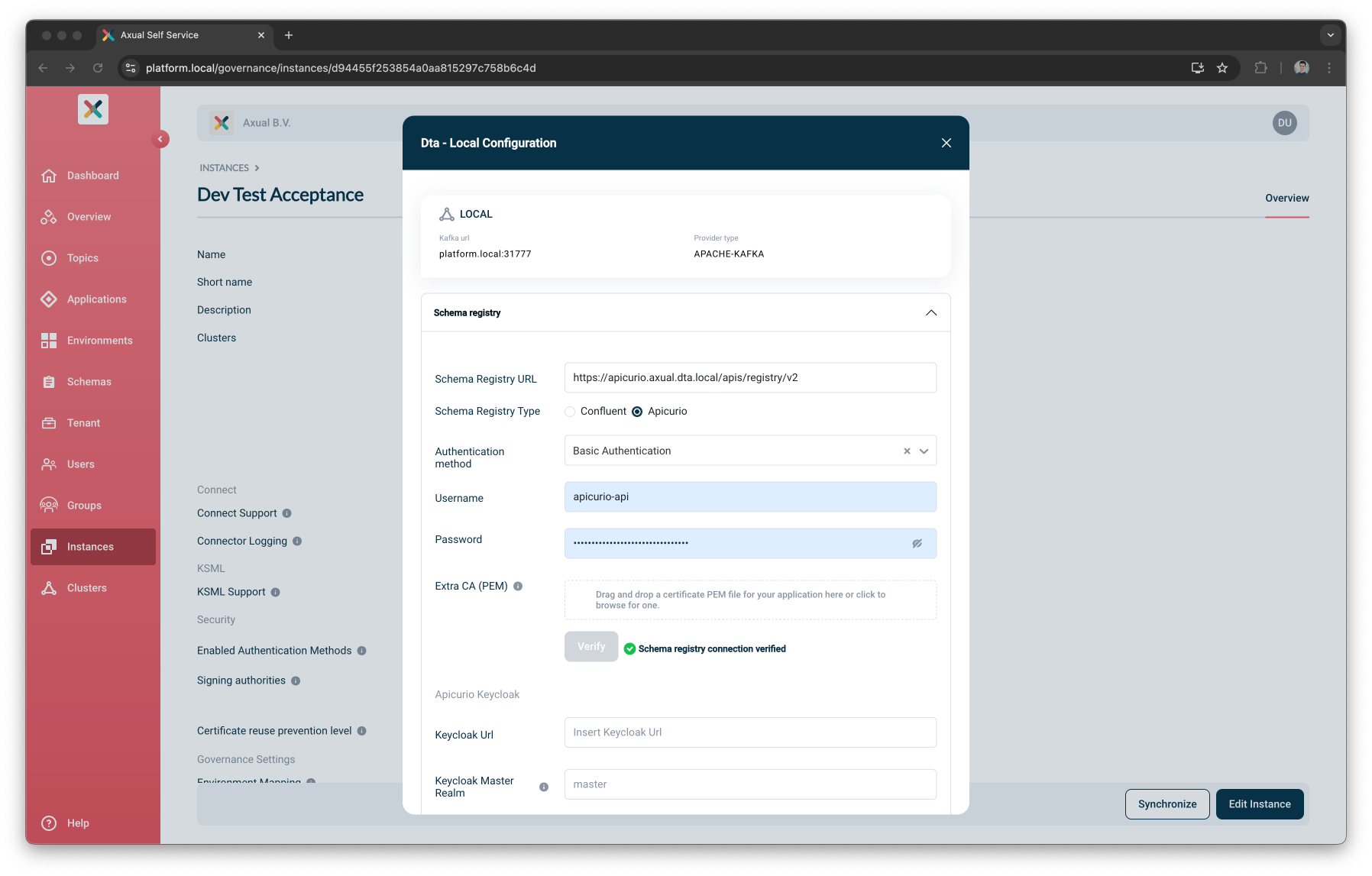Open Dashboard from the sidebar

coord(92,176)
